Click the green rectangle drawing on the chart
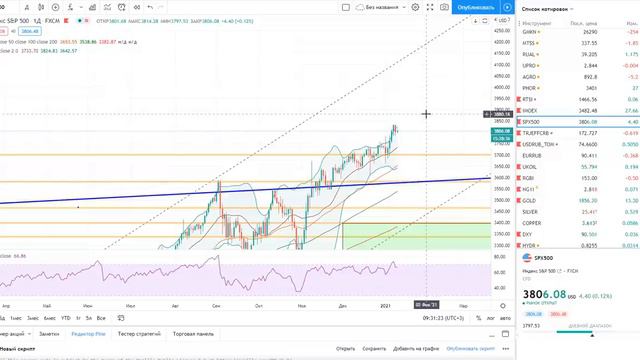 point(416,236)
